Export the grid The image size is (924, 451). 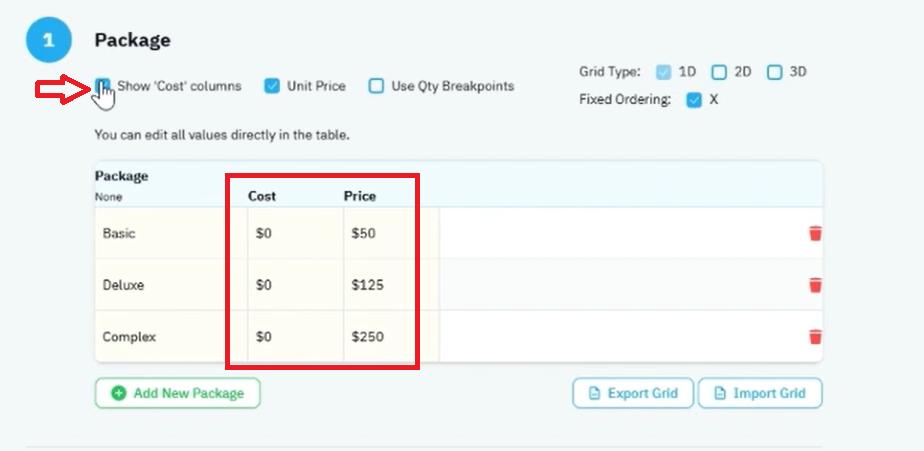coord(633,393)
